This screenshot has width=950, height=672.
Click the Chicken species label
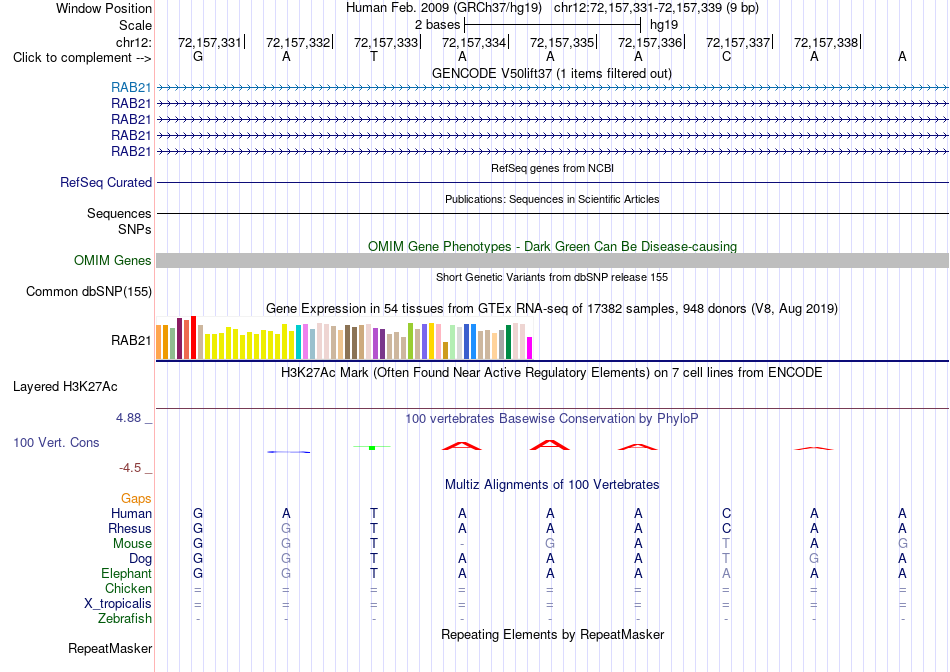[x=128, y=588]
